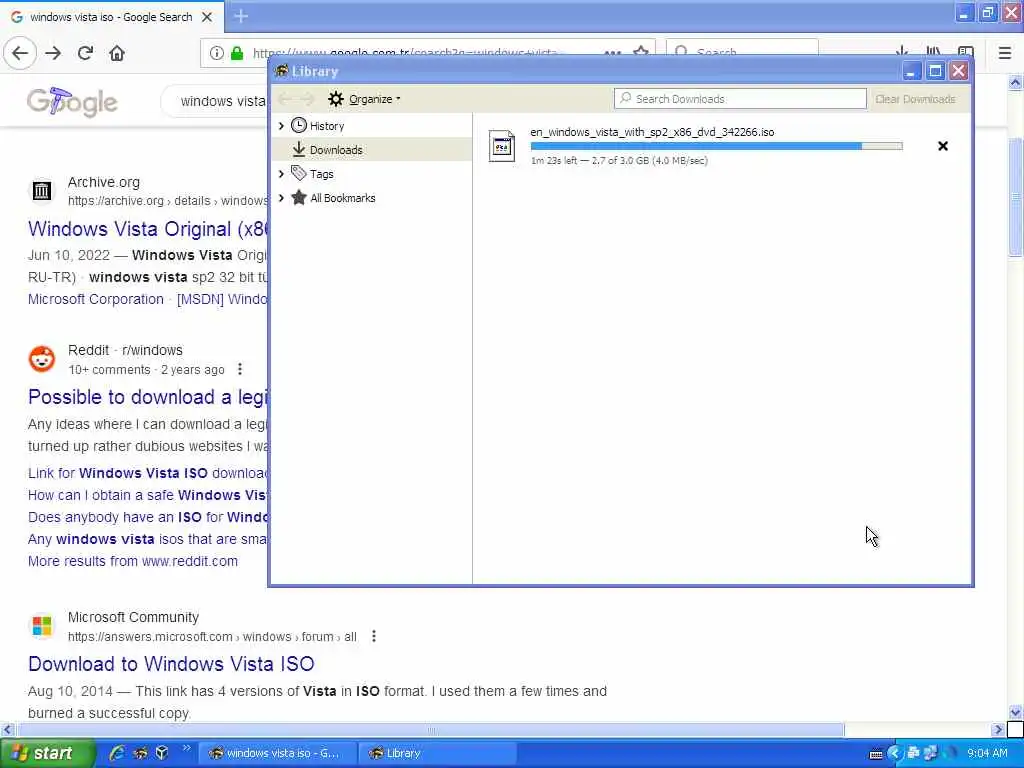Open How can I obtain a safe link

(148, 495)
